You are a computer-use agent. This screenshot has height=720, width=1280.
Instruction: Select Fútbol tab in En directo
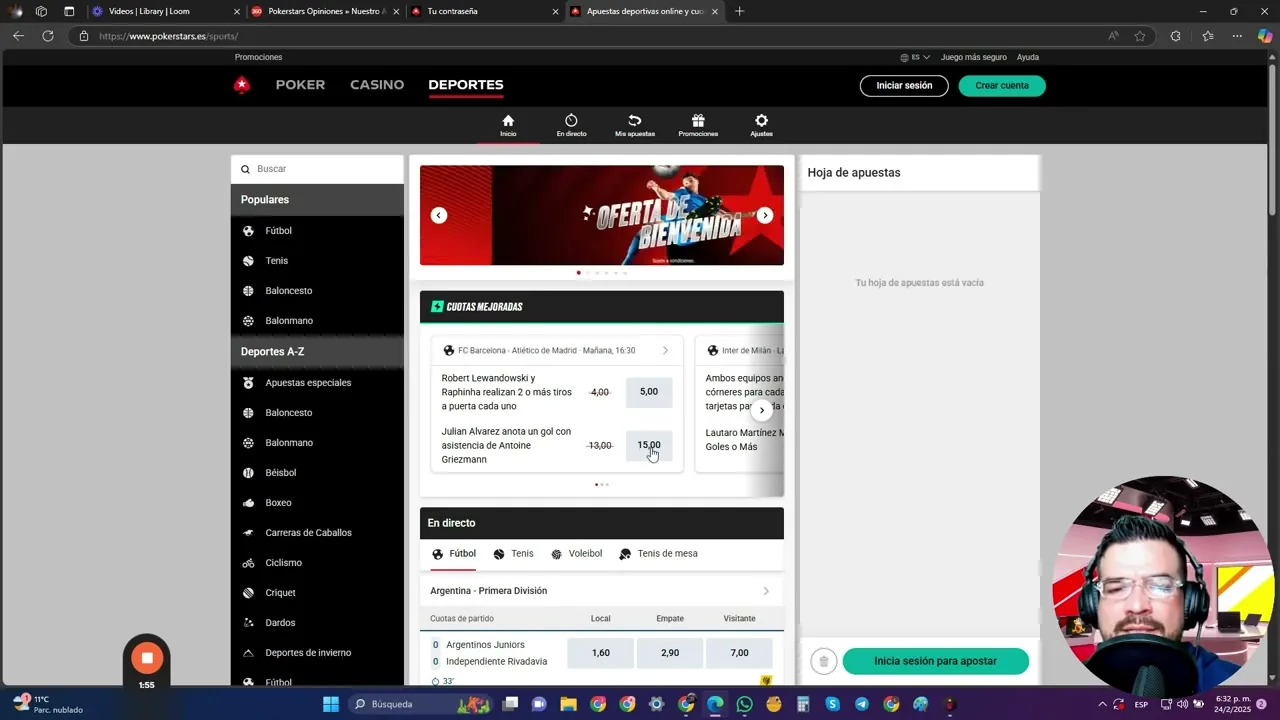(454, 554)
